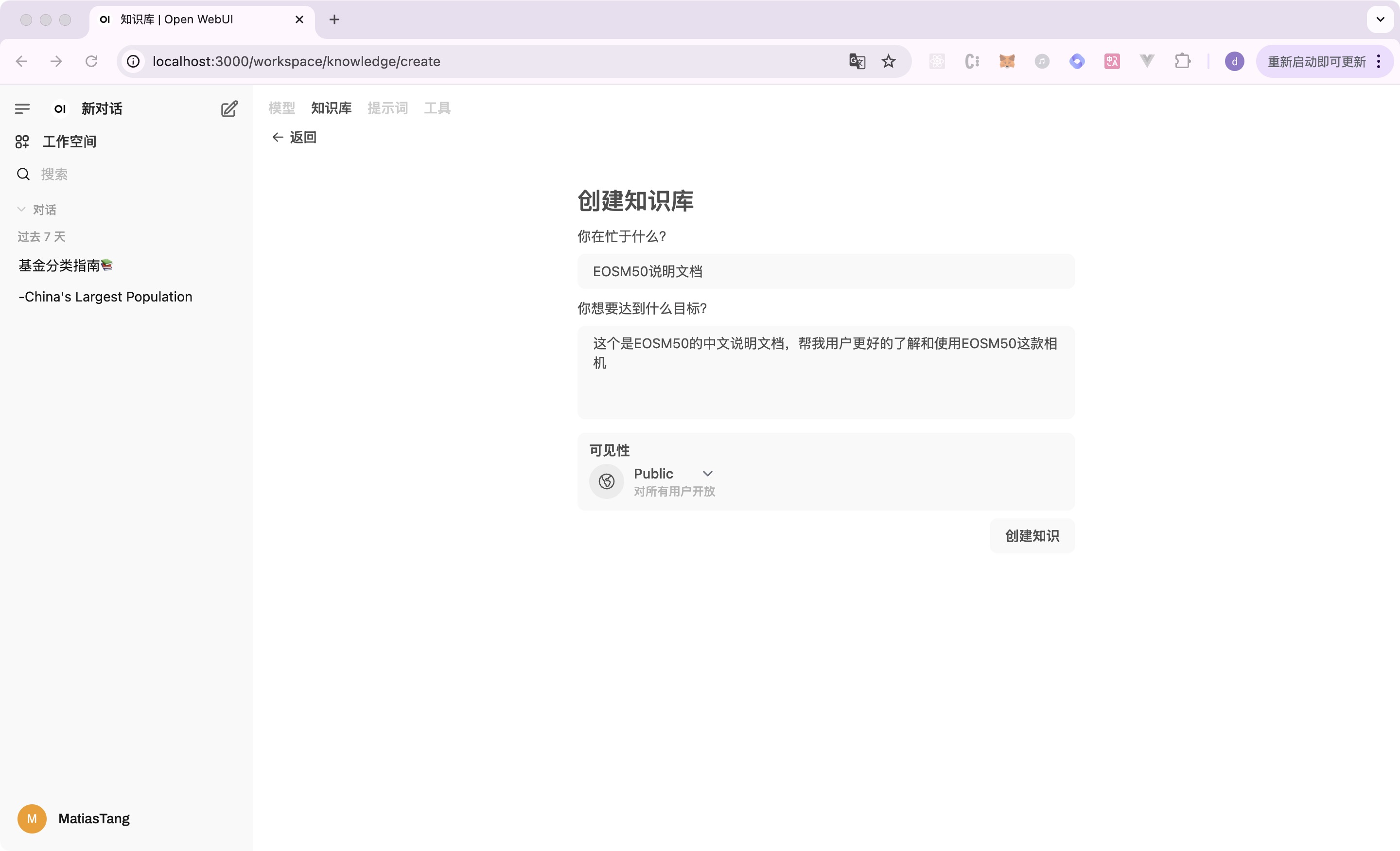The width and height of the screenshot is (1400, 851).
Task: Open the Public visibility dropdown
Action: pyautogui.click(x=673, y=474)
